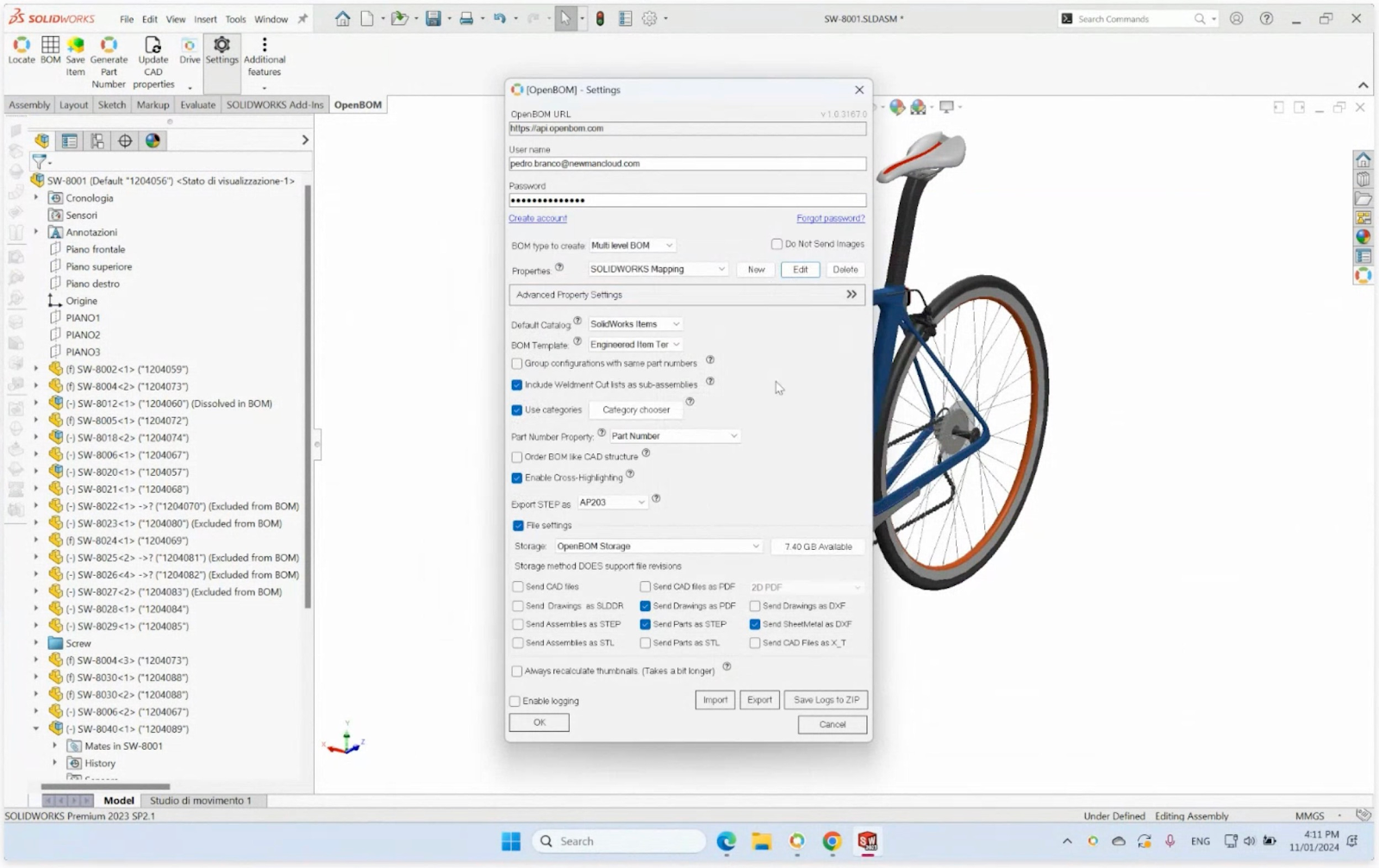Open Microsoft Edge from the taskbar
Screen dimensions: 1379x868
pyautogui.click(x=726, y=841)
